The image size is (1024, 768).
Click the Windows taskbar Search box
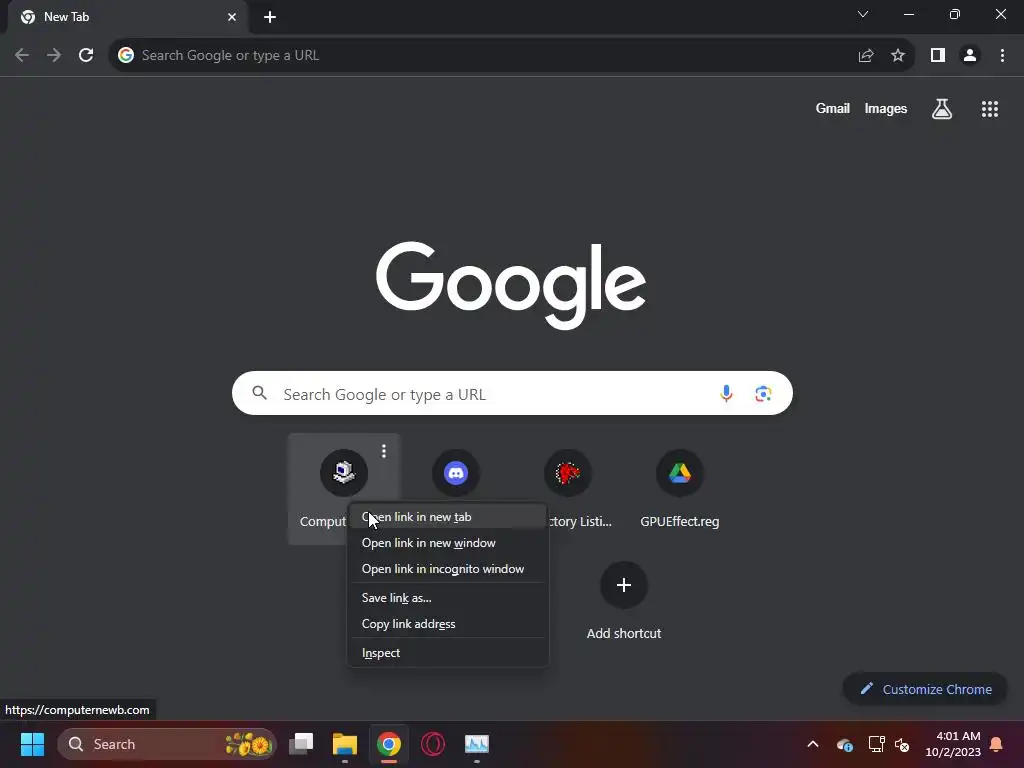pyautogui.click(x=167, y=744)
